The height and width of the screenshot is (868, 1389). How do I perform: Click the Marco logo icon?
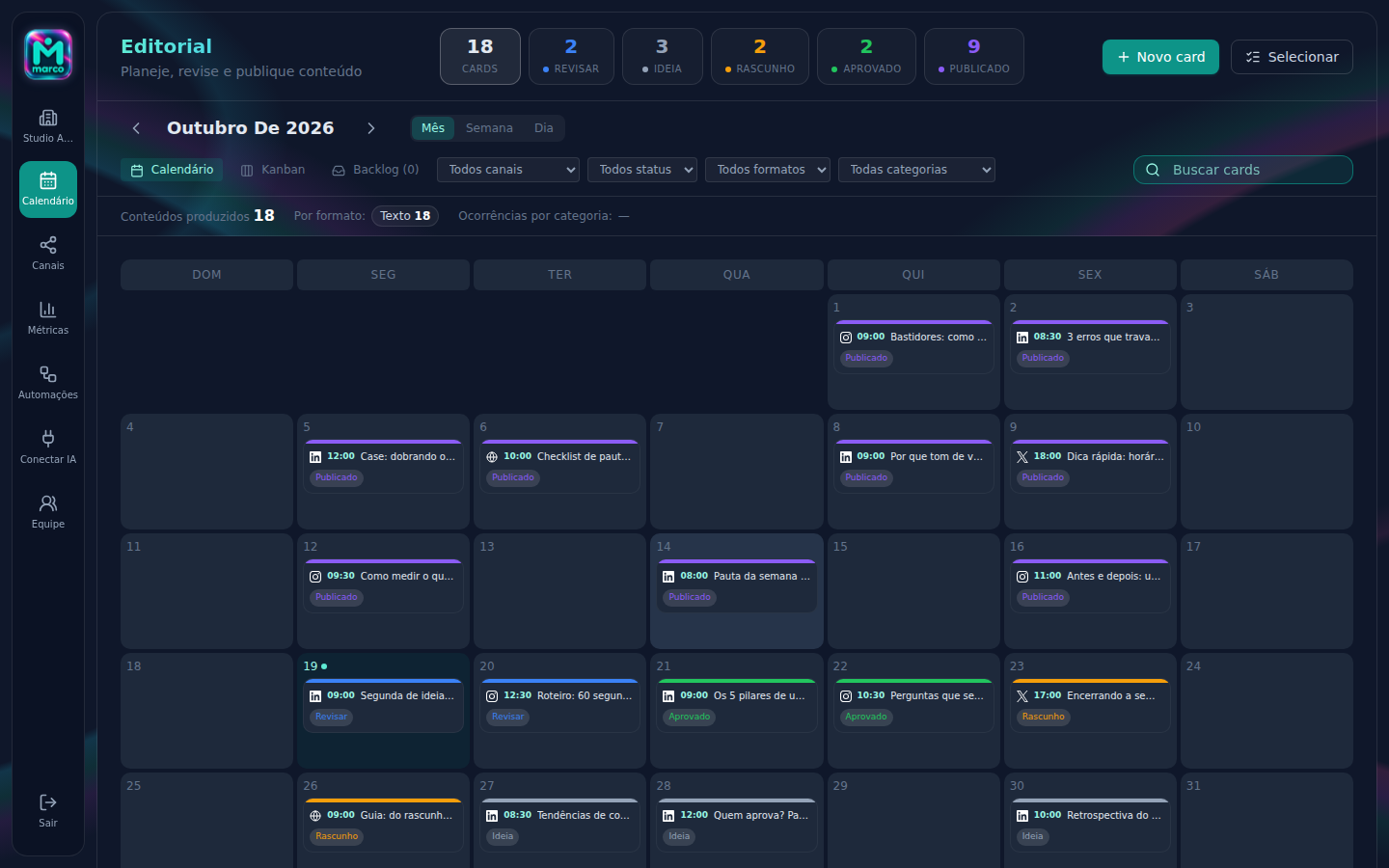pos(48,55)
